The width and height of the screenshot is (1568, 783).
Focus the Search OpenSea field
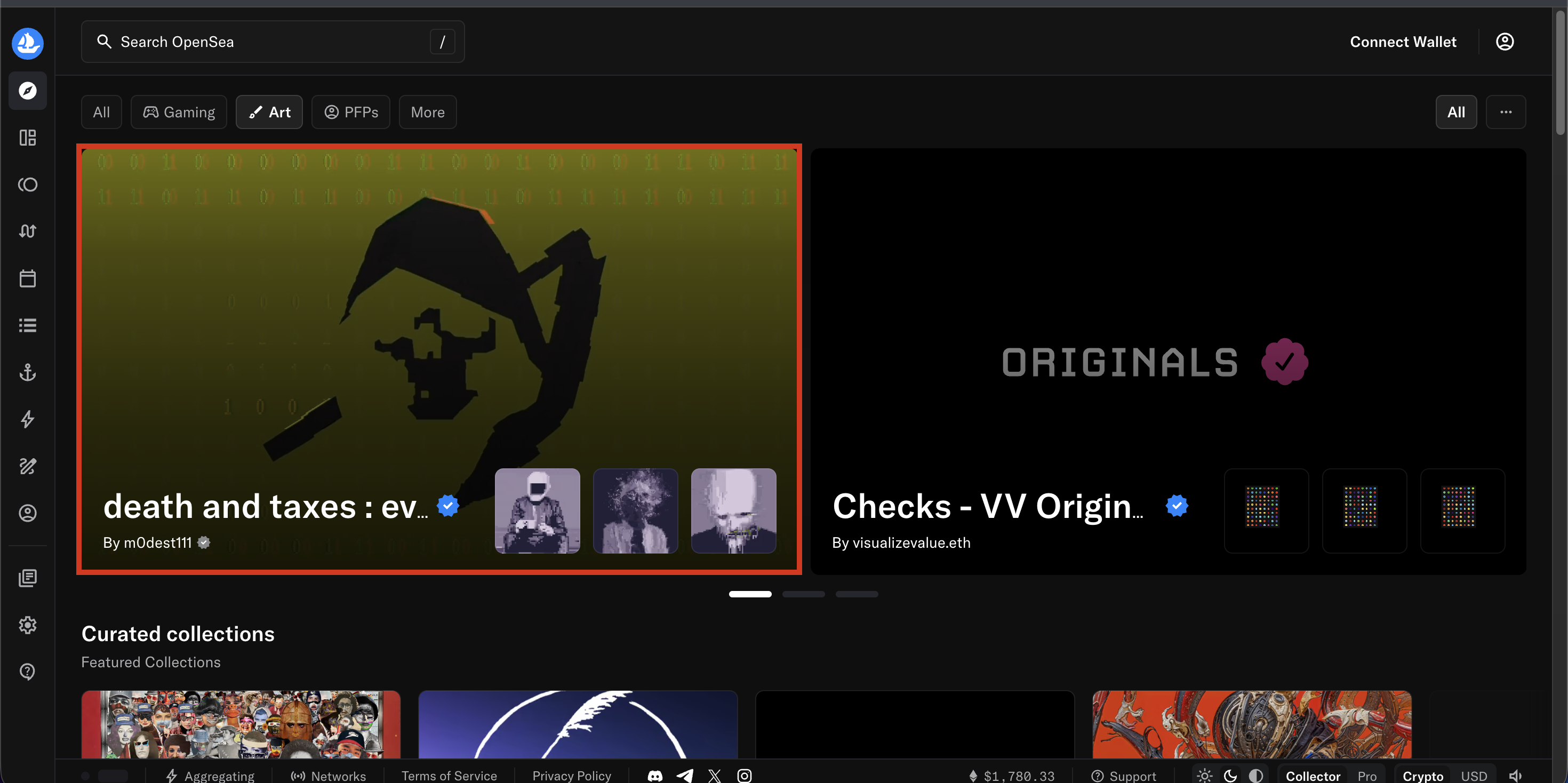click(273, 42)
